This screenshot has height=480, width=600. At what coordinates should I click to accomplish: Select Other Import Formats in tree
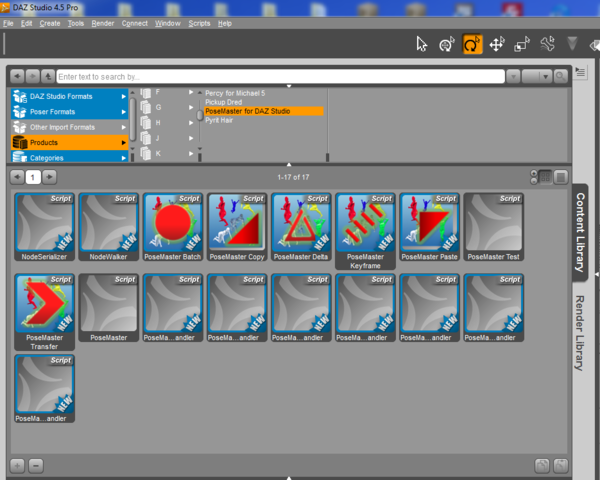coord(69,127)
